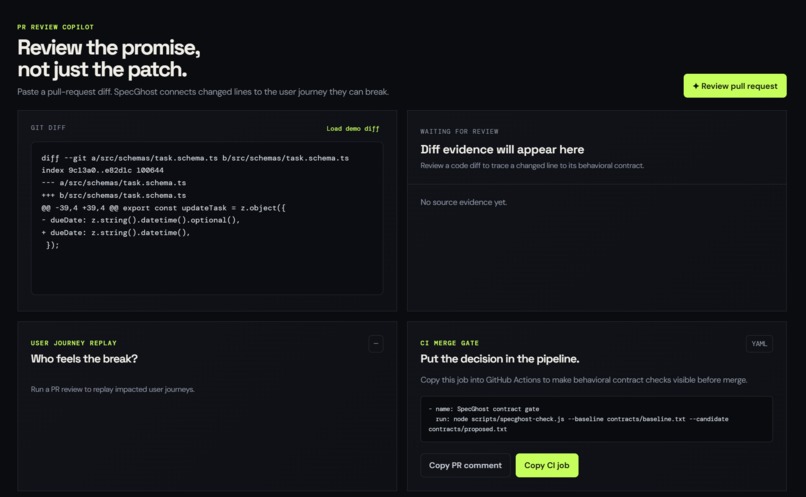Click the added dueDate datetime line
This screenshot has height=497, width=806.
(116, 232)
